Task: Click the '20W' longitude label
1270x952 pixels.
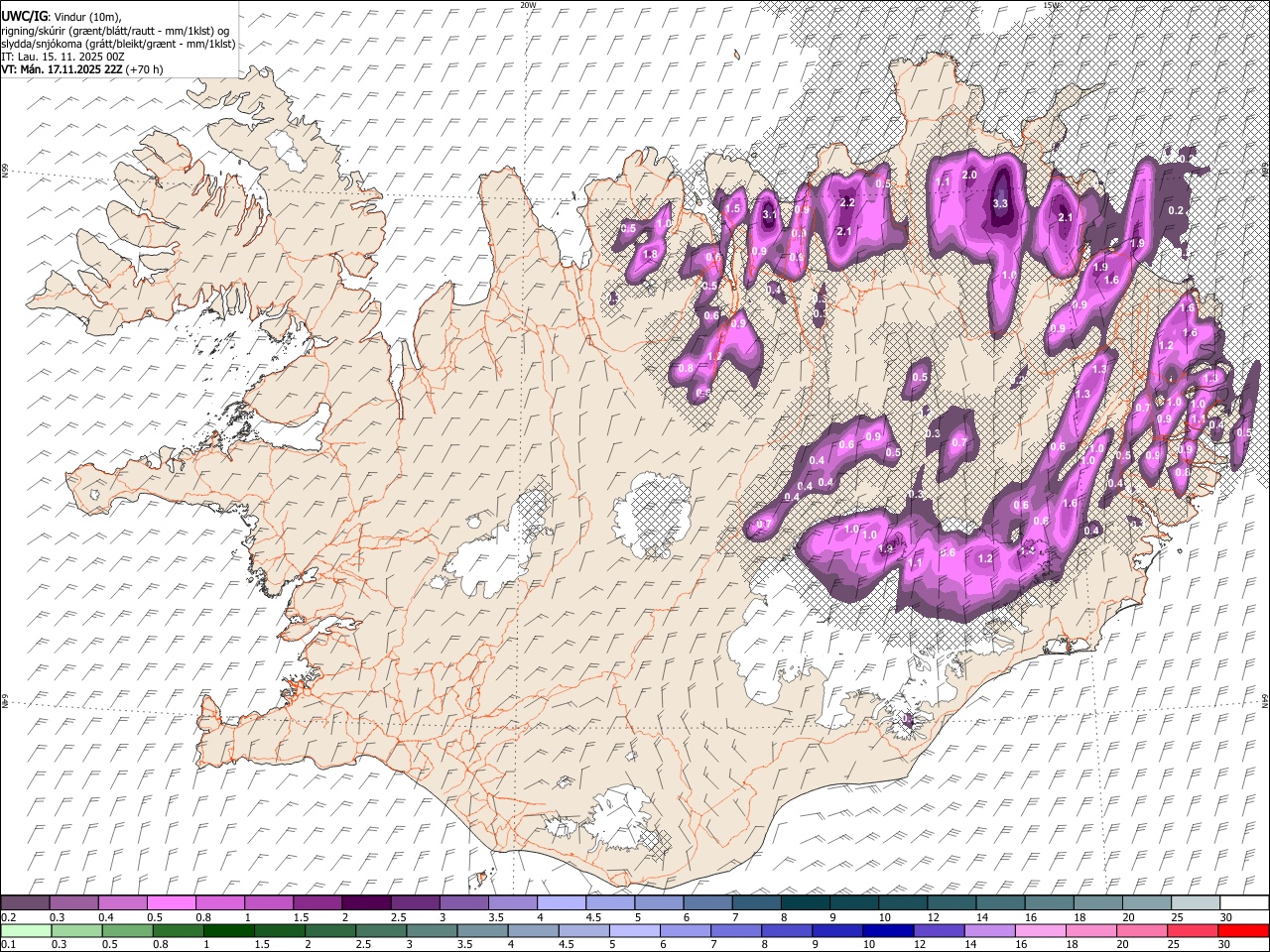Action: [x=528, y=5]
